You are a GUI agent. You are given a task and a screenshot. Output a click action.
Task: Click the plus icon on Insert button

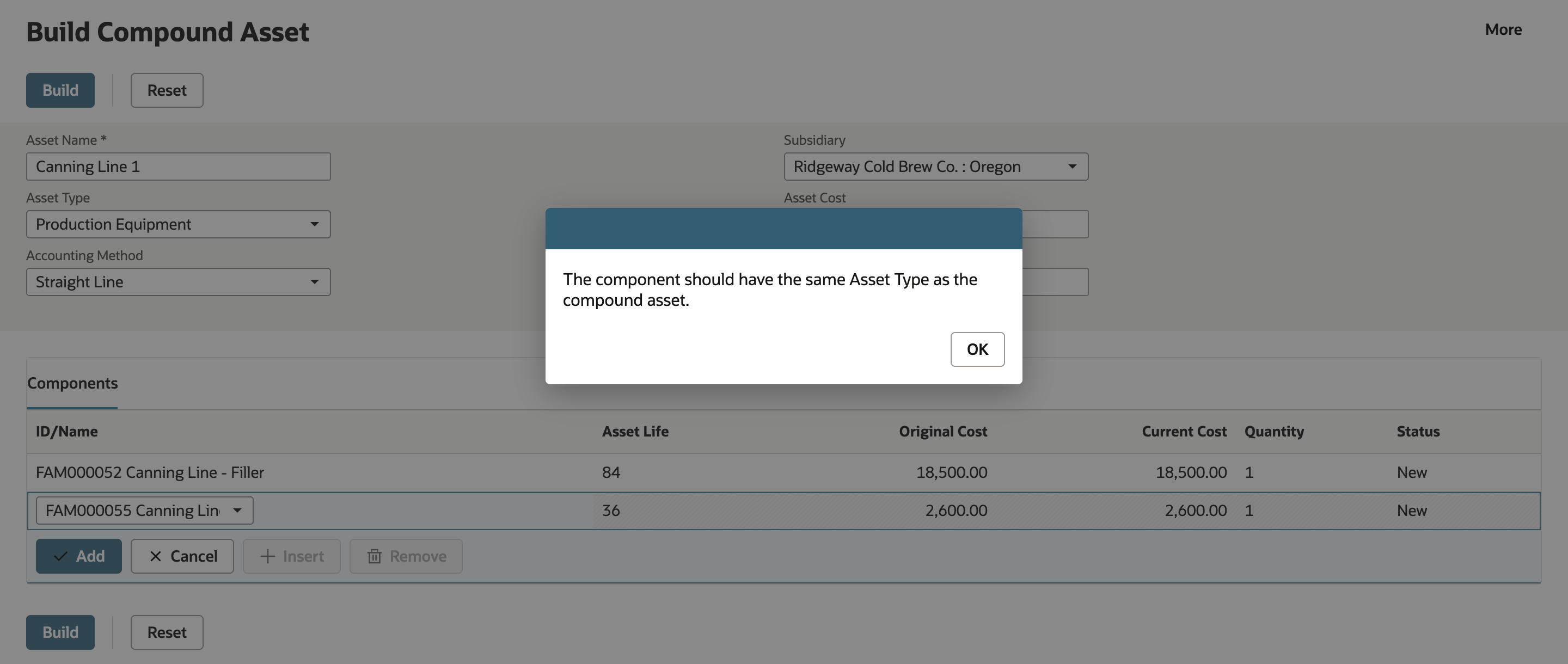(x=267, y=556)
